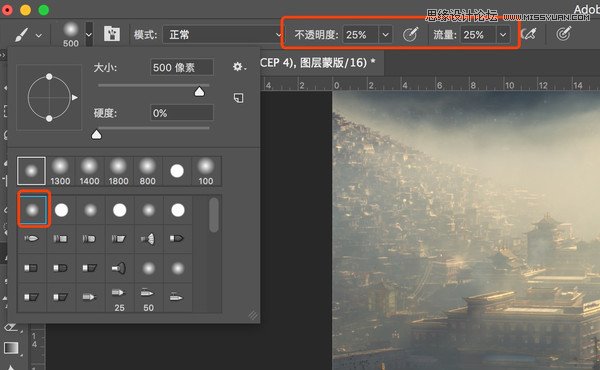This screenshot has height=370, width=600.
Task: Click the 500 brush preset preview
Action: (71, 34)
